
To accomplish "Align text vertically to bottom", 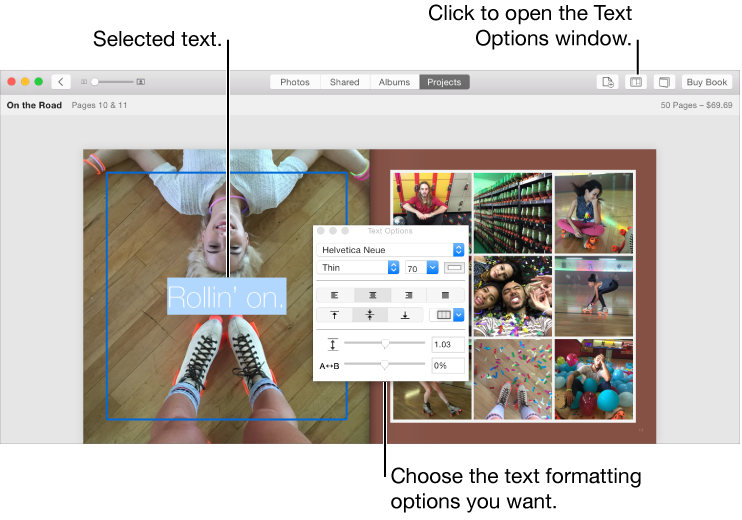I will (405, 315).
